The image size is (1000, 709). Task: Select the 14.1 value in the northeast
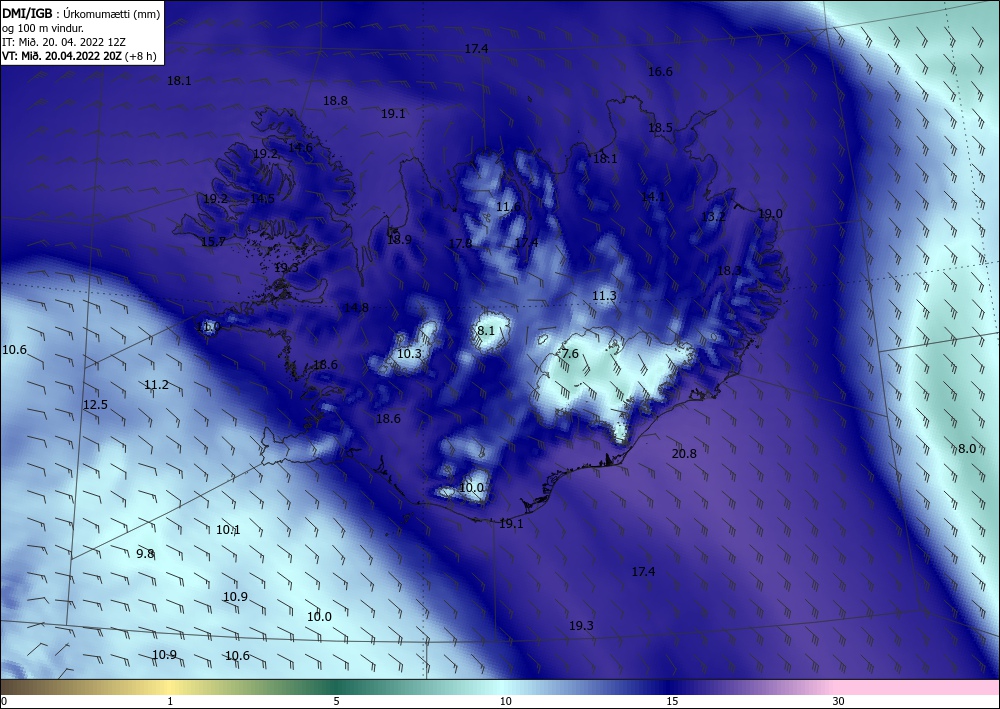(x=653, y=197)
